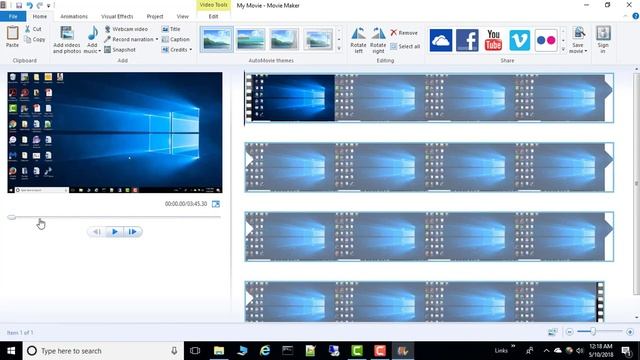Image resolution: width=640 pixels, height=360 pixels.
Task: Open the File menu
Action: pos(13,16)
